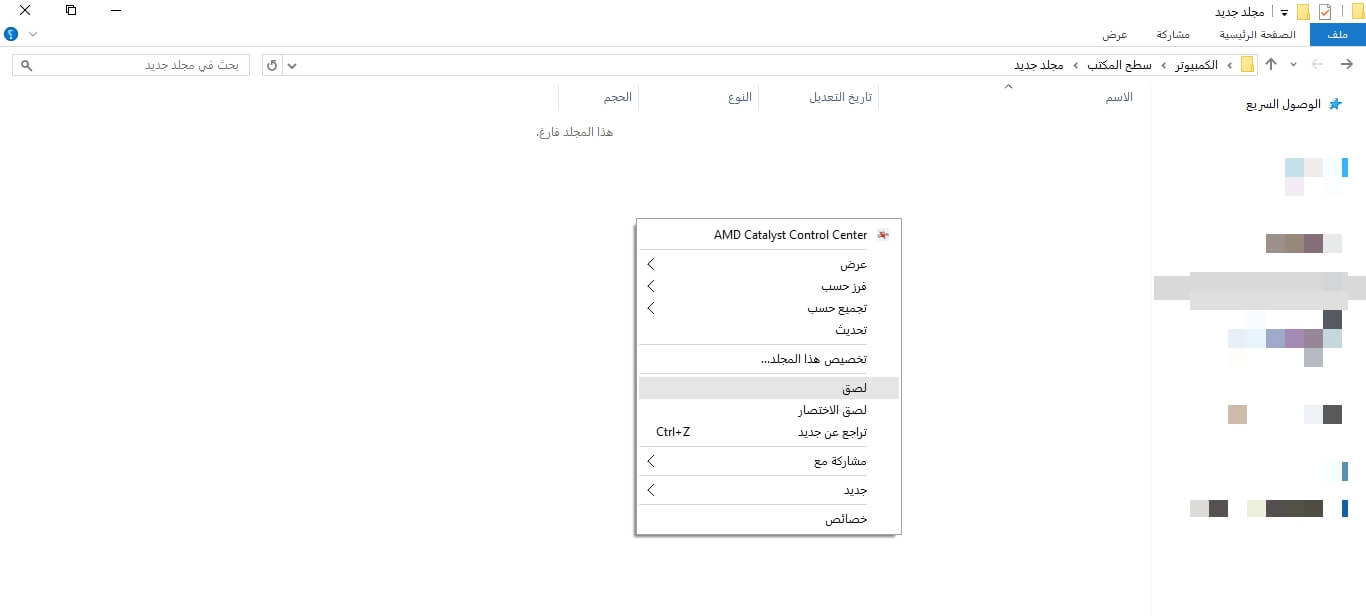Viewport: 1366px width, 616px height.
Task: Maximize the مجلد جديد window
Action: tap(70, 10)
